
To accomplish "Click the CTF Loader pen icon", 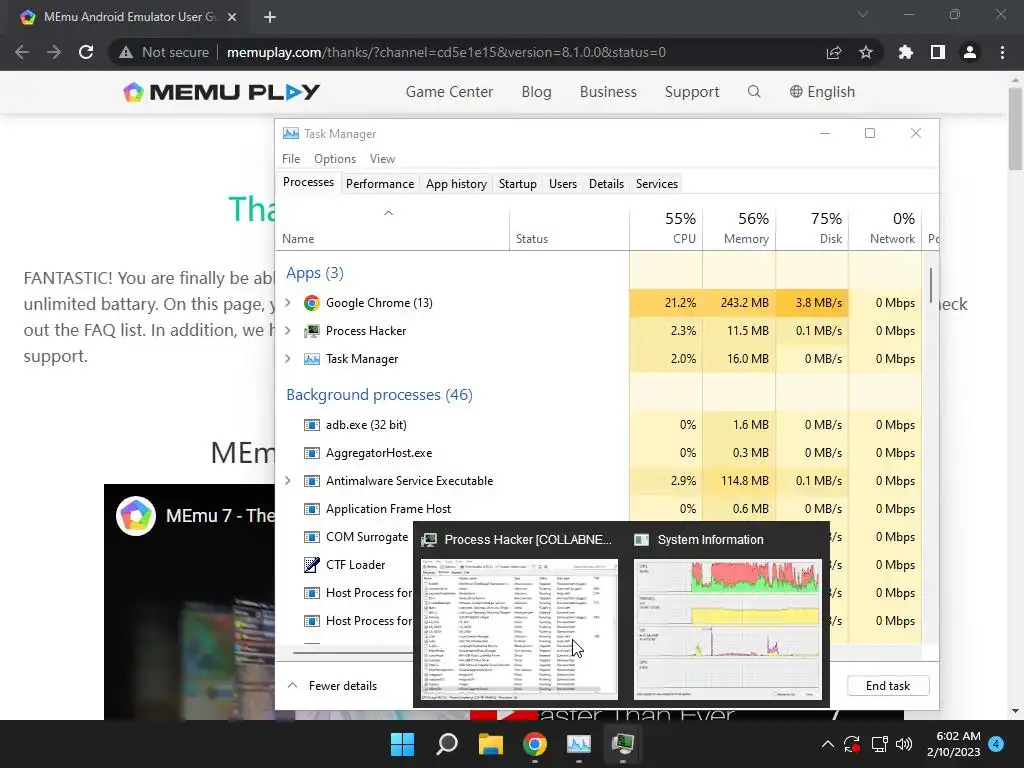I will coord(312,565).
